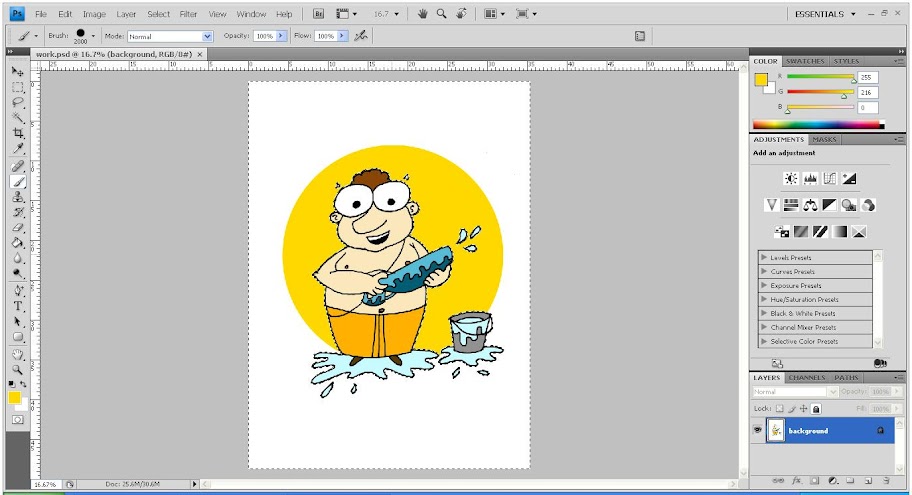
Task: Add a Black & White adjustment
Action: pyautogui.click(x=829, y=205)
